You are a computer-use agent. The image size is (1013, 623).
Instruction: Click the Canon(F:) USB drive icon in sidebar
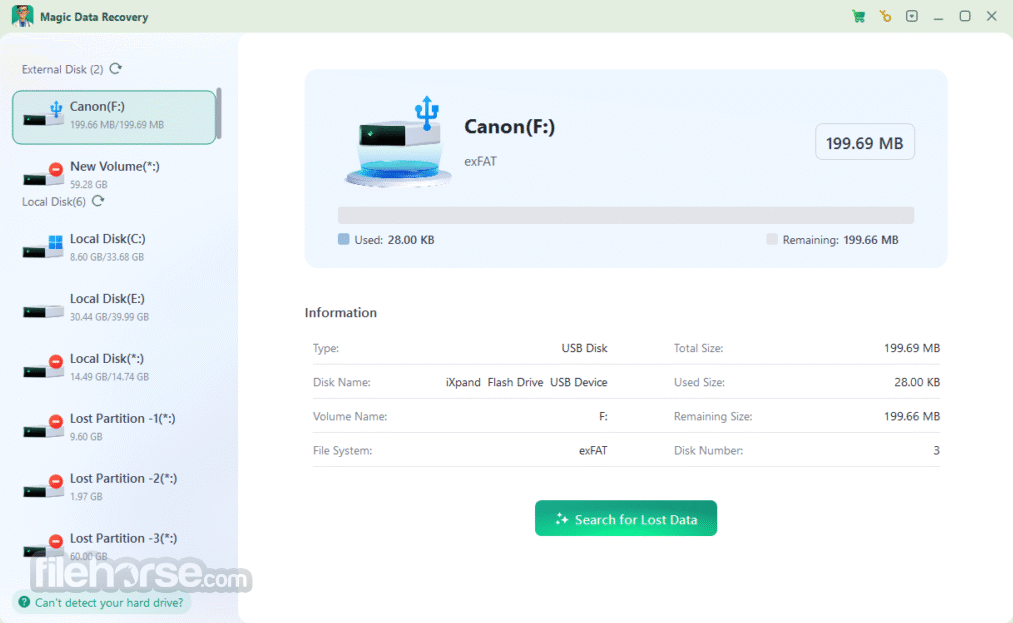tap(43, 115)
